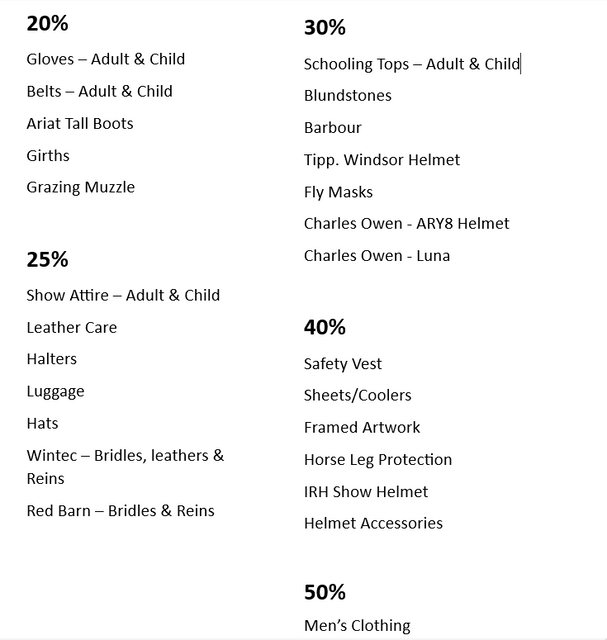Screen dimensions: 607x640
Task: Click 'Charles Owen - Luna' text
Action: point(377,256)
